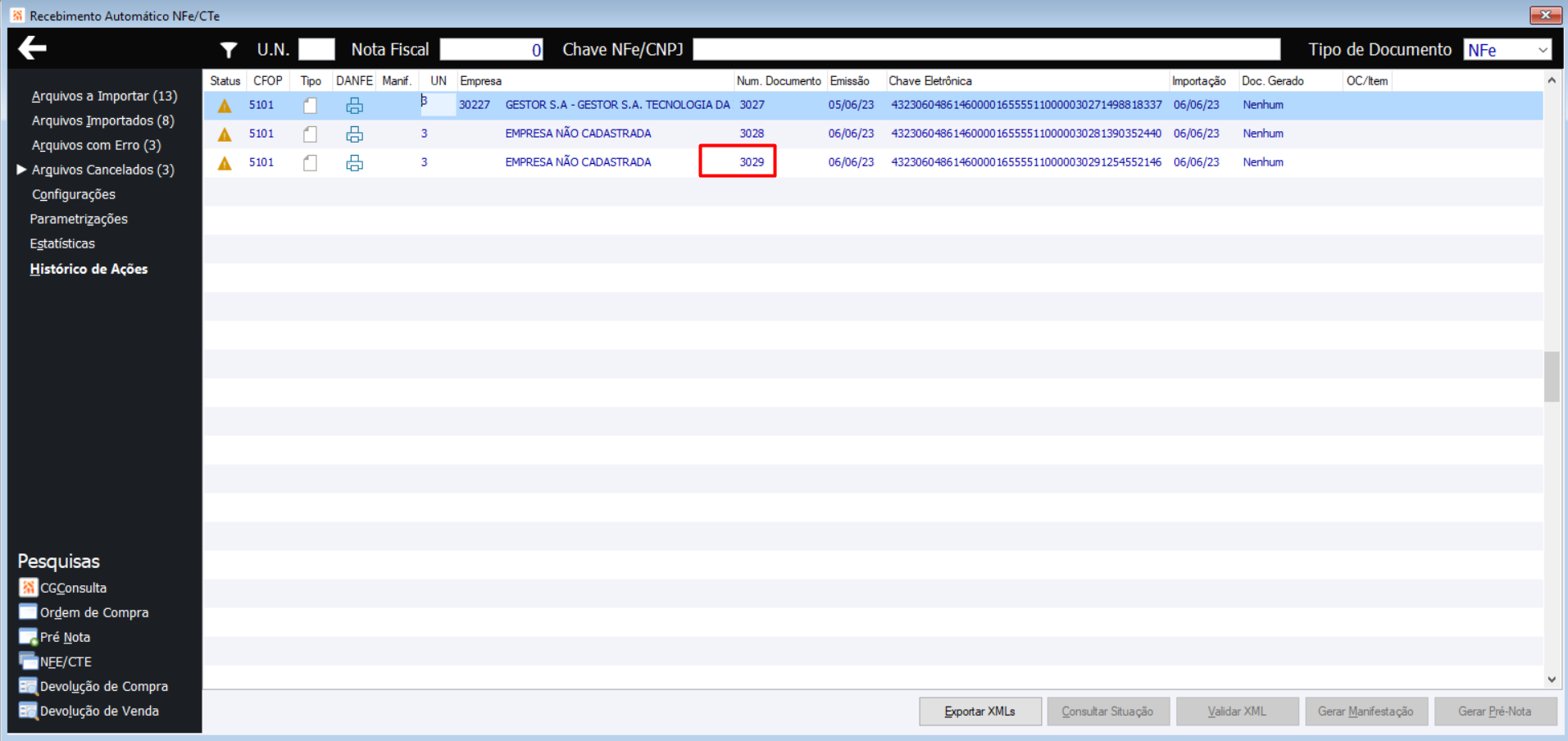Open Devolução de Venda link
The width and height of the screenshot is (1568, 741).
coord(99,711)
